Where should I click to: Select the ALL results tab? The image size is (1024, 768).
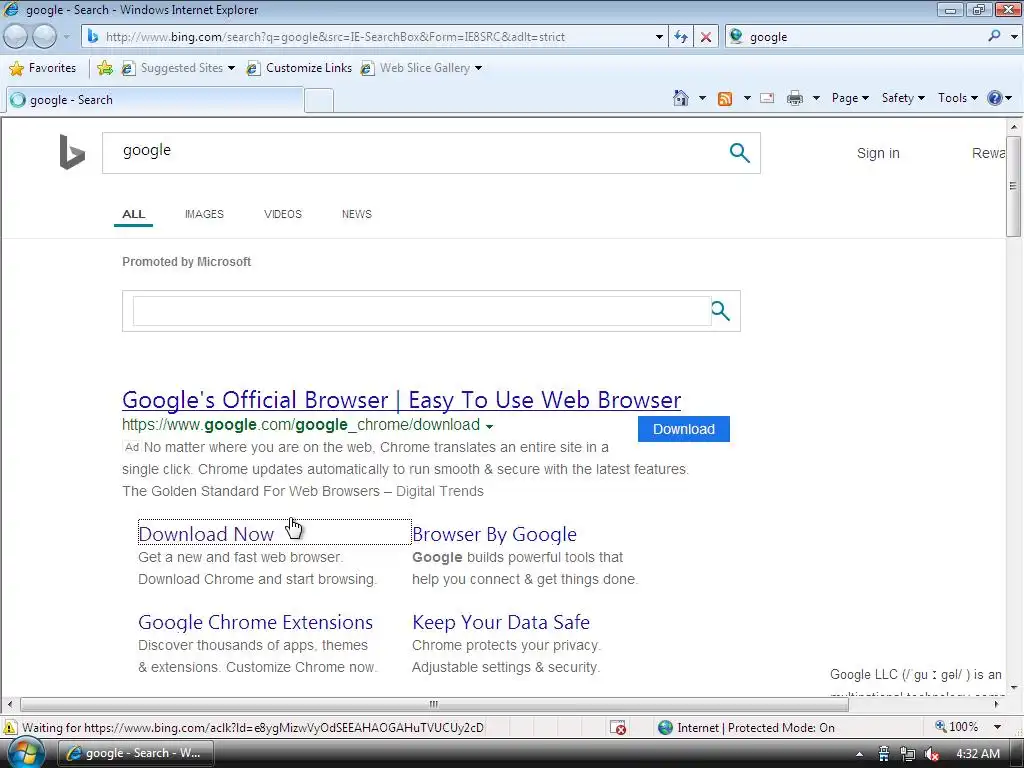tap(133, 214)
